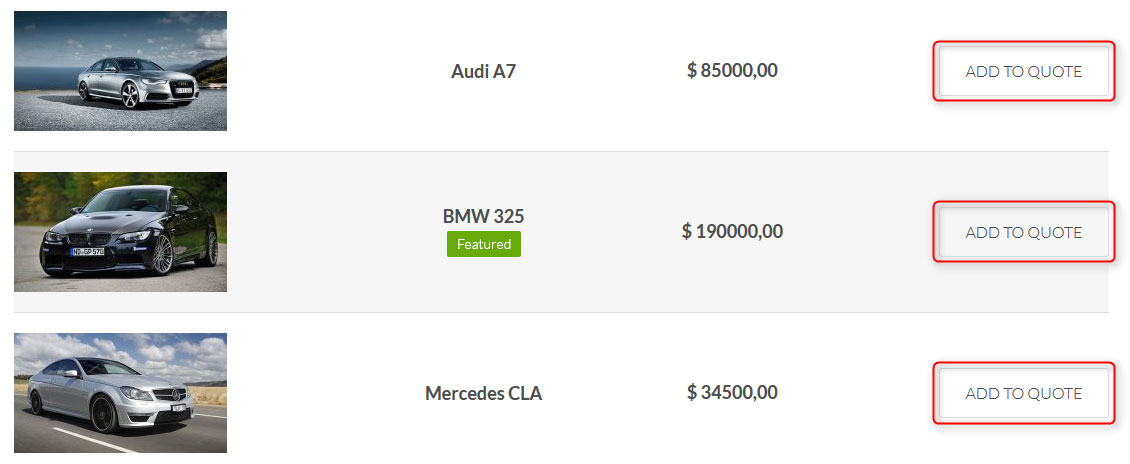Select the $ 190000,00 price
Screen dimensions: 1130x464
(732, 231)
